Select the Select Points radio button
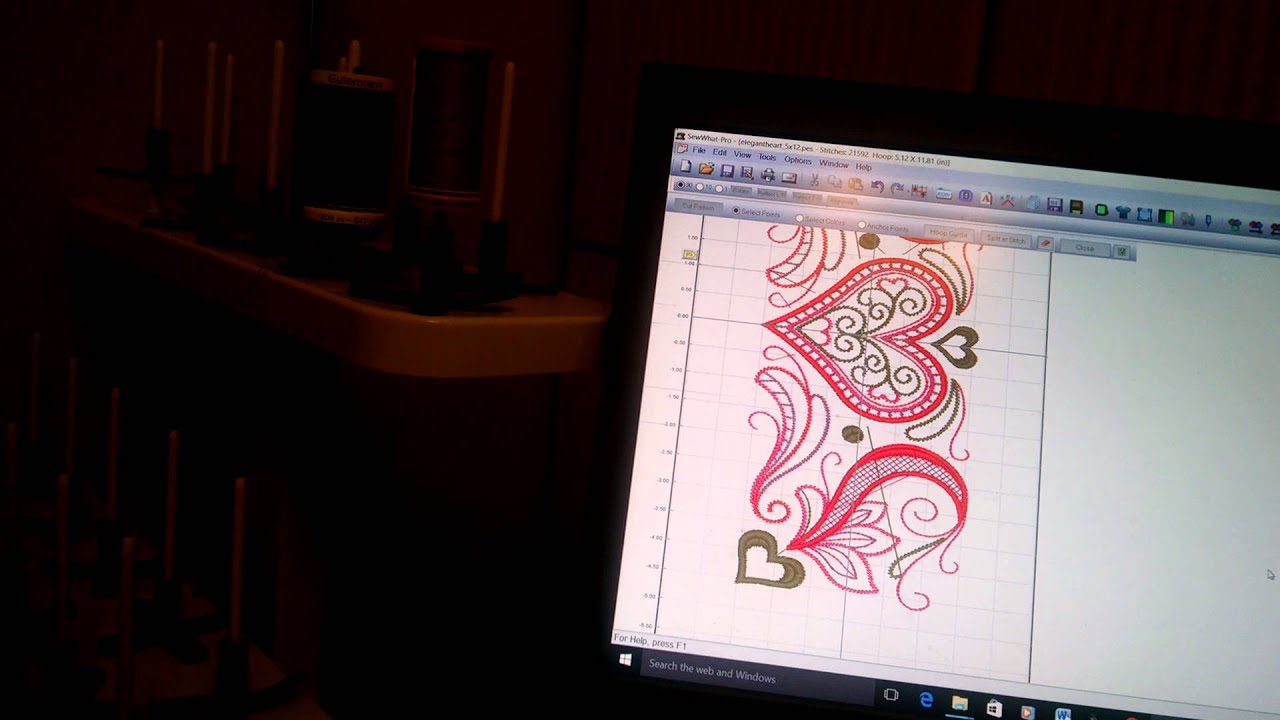The height and width of the screenshot is (720, 1280). 737,210
